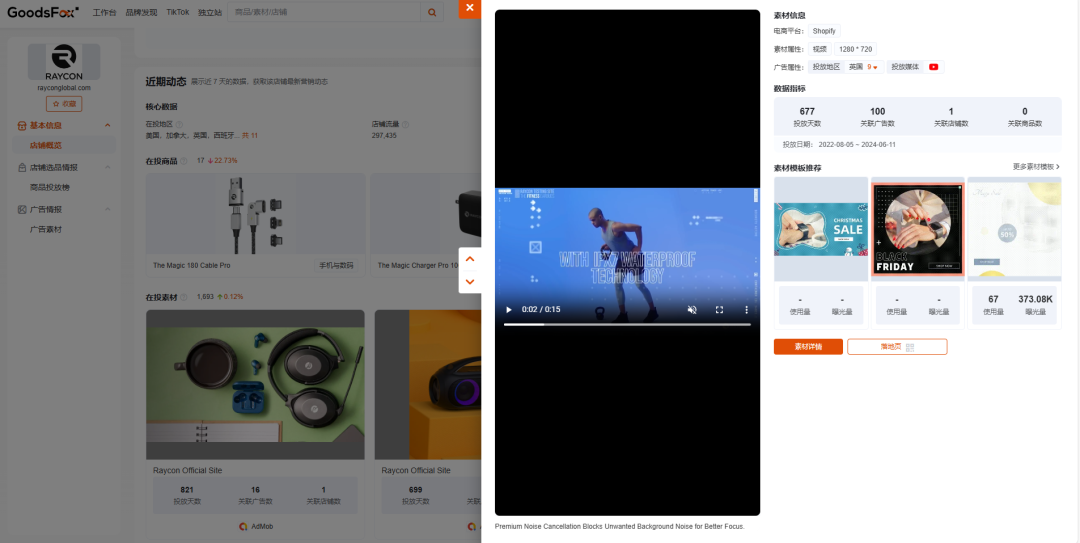This screenshot has height=543, width=1080.
Task: Click the 收藏 star button
Action: point(64,104)
